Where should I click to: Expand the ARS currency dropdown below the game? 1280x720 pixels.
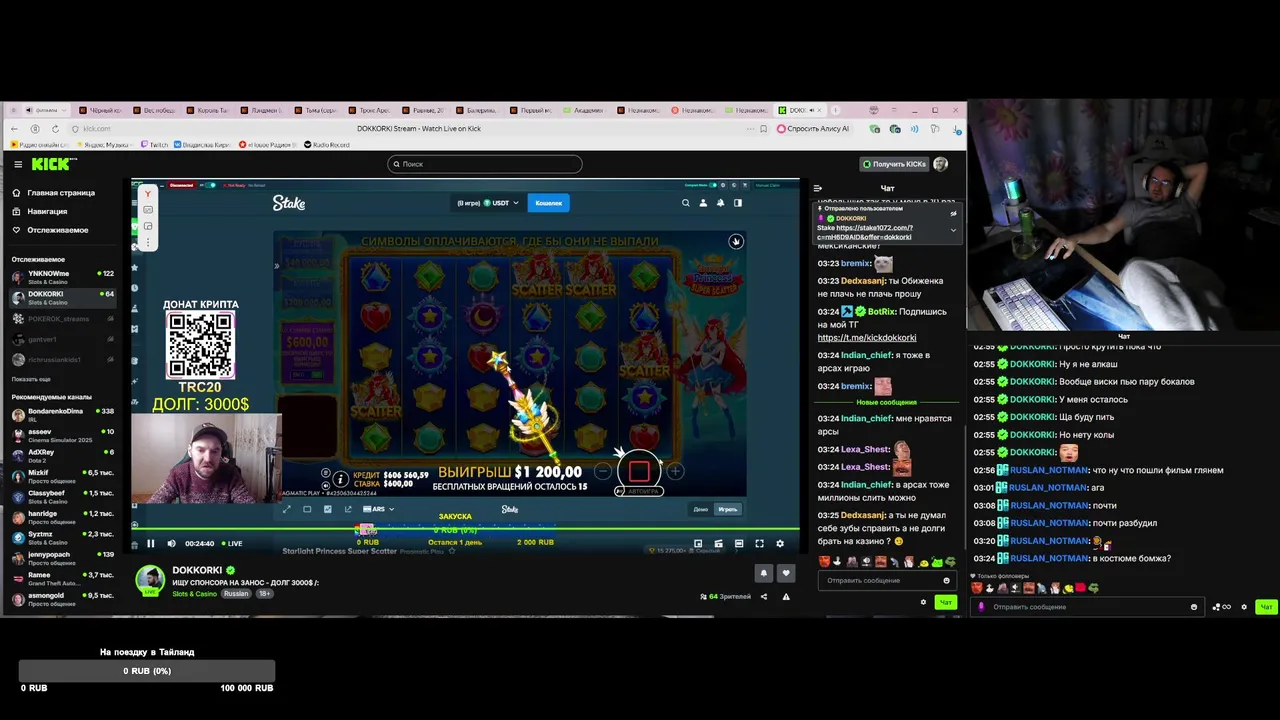pyautogui.click(x=378, y=509)
